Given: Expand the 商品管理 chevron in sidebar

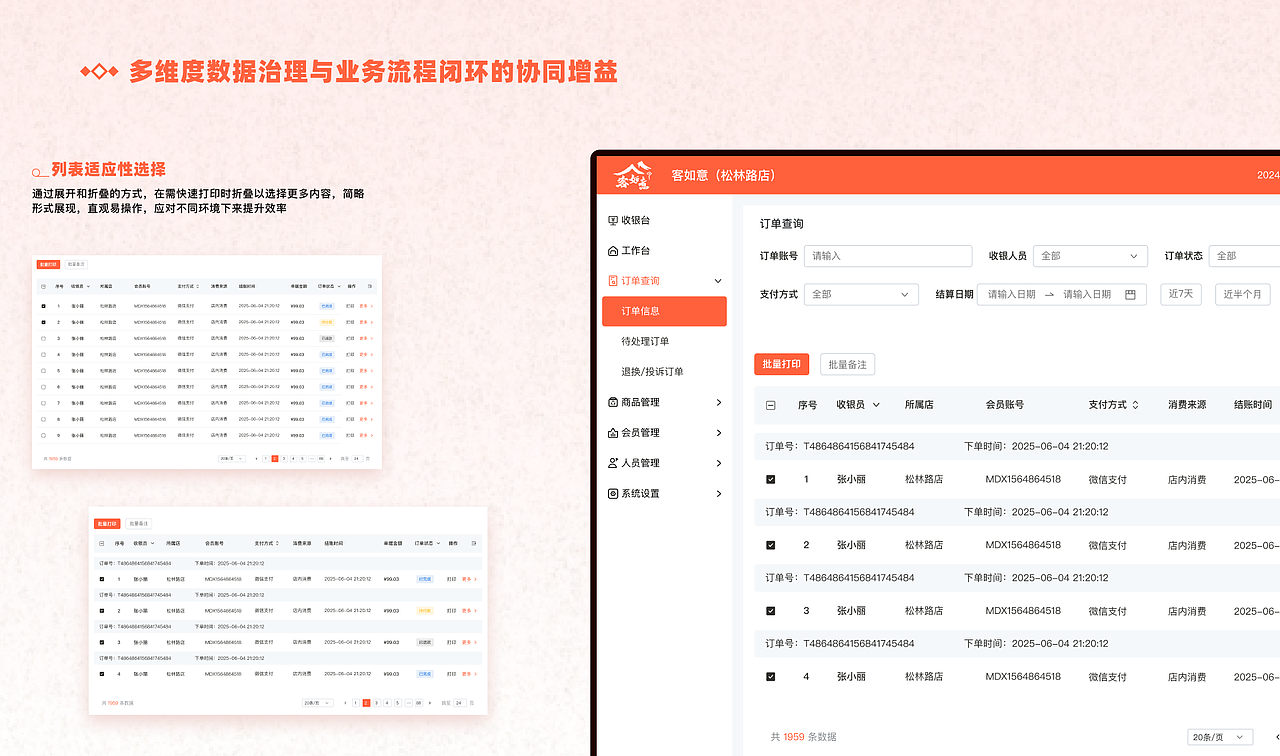Looking at the screenshot, I should coord(718,402).
